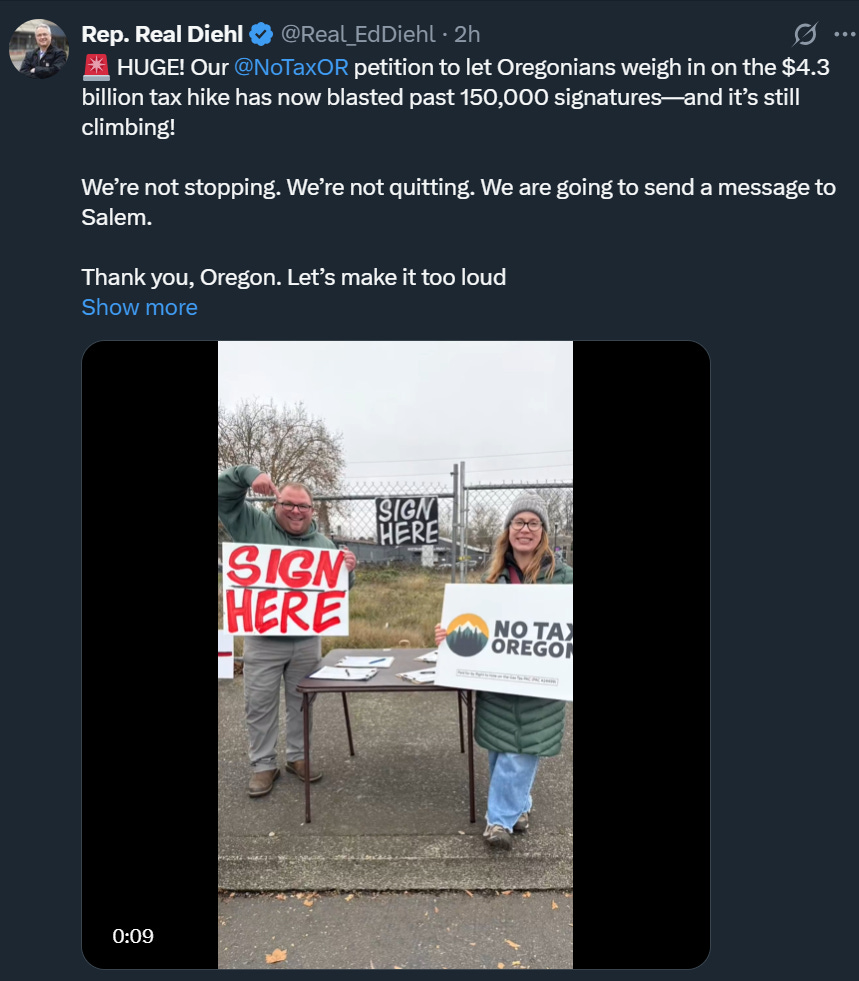Click the left black letterbox area of video
The image size is (859, 981).
pos(150,654)
